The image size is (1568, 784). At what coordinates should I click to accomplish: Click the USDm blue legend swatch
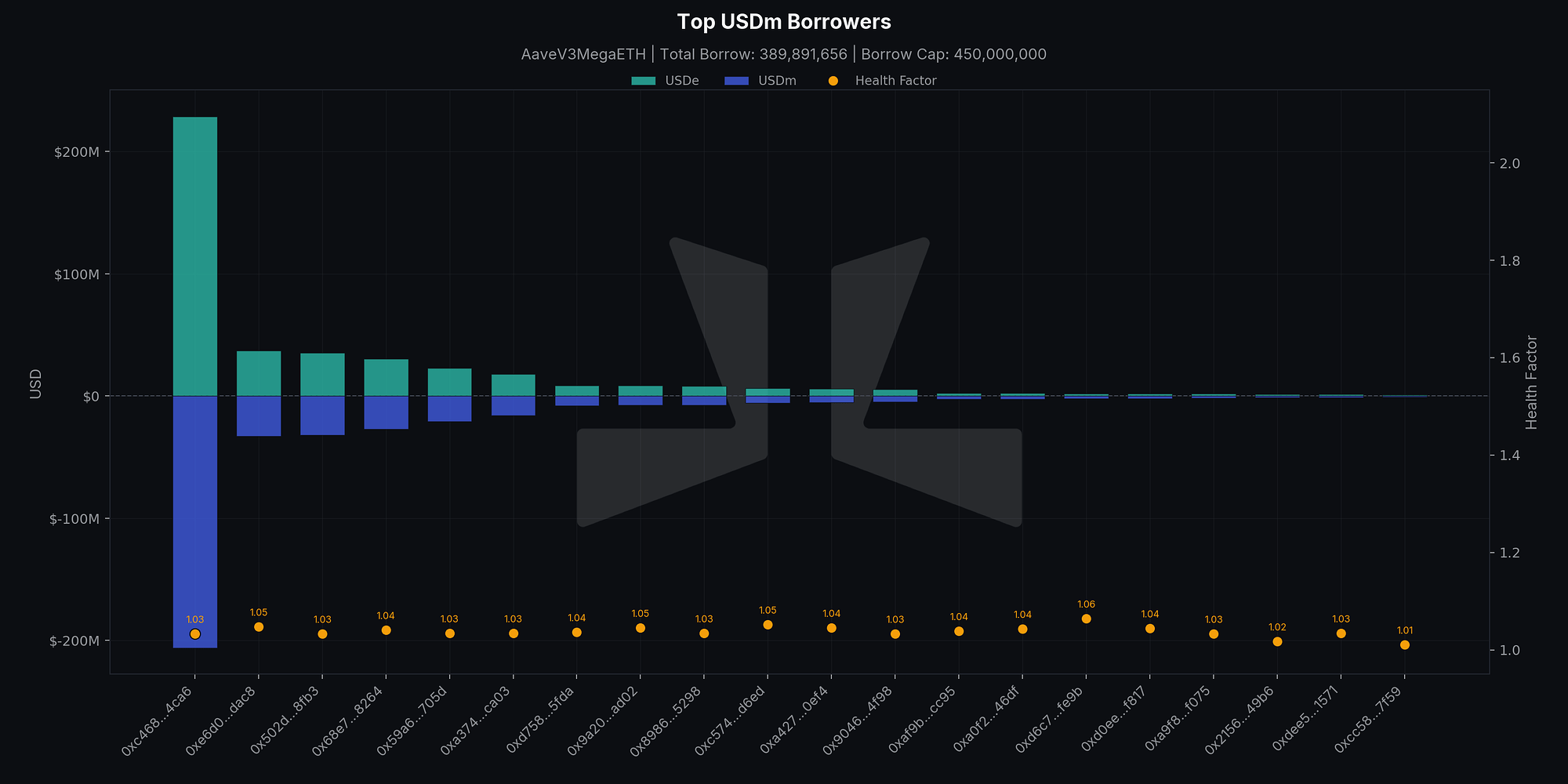737,81
